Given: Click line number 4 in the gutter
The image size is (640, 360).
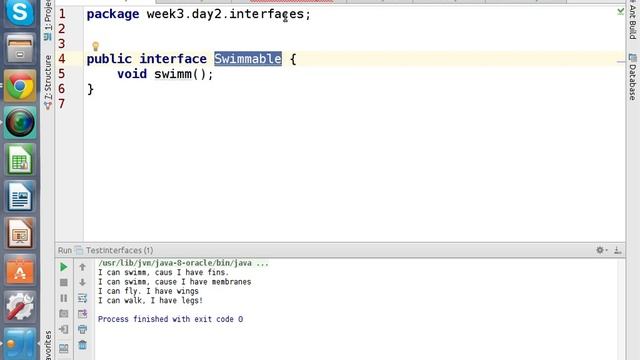Looking at the screenshot, I should 62,59.
